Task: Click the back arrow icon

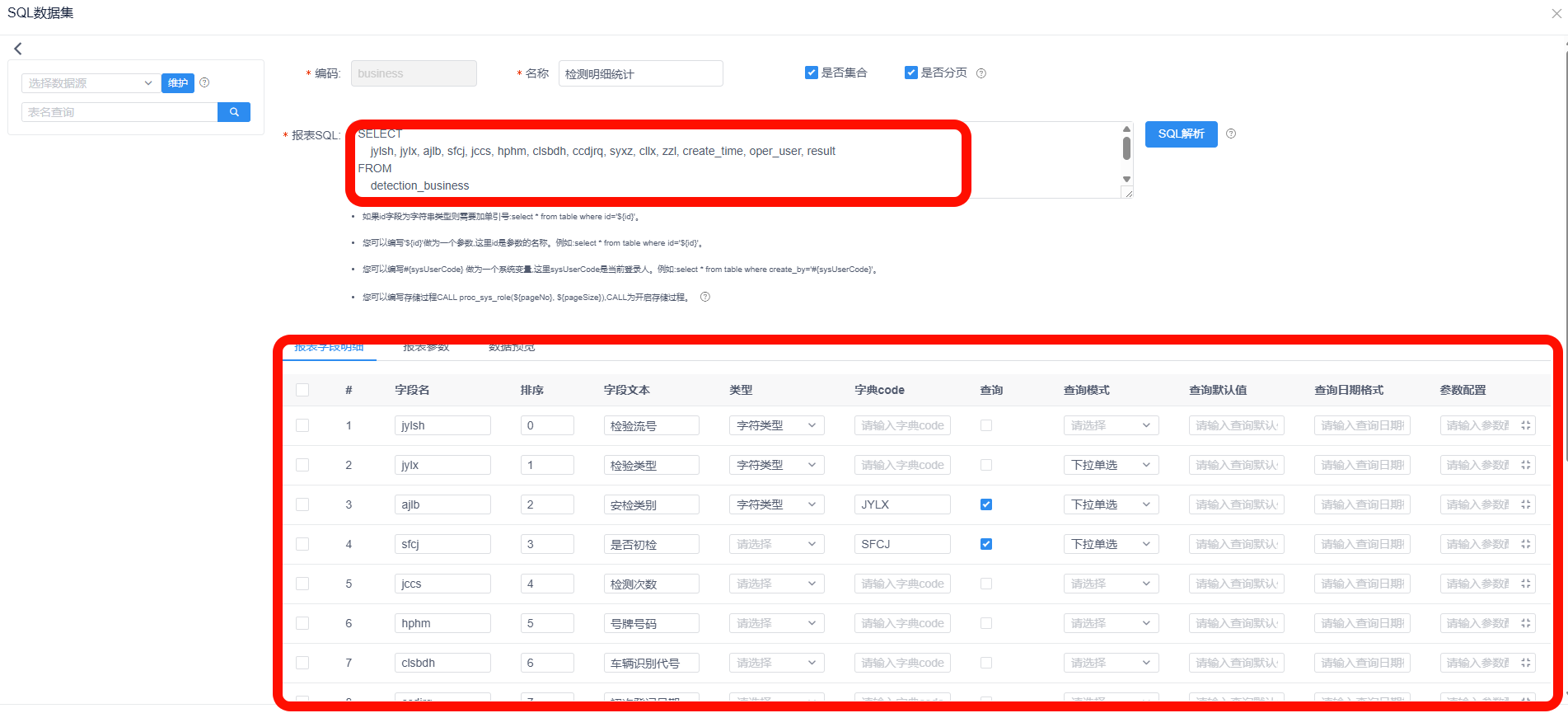Action: pos(18,49)
